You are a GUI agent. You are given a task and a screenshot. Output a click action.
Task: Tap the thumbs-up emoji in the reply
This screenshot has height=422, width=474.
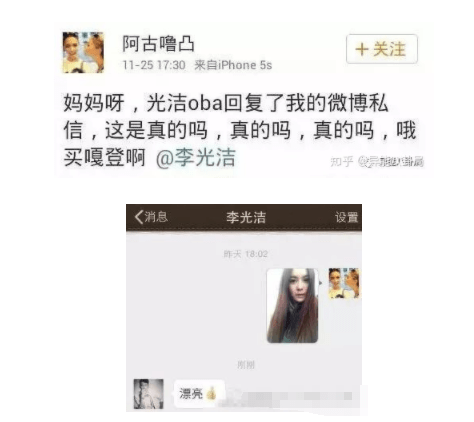[211, 394]
